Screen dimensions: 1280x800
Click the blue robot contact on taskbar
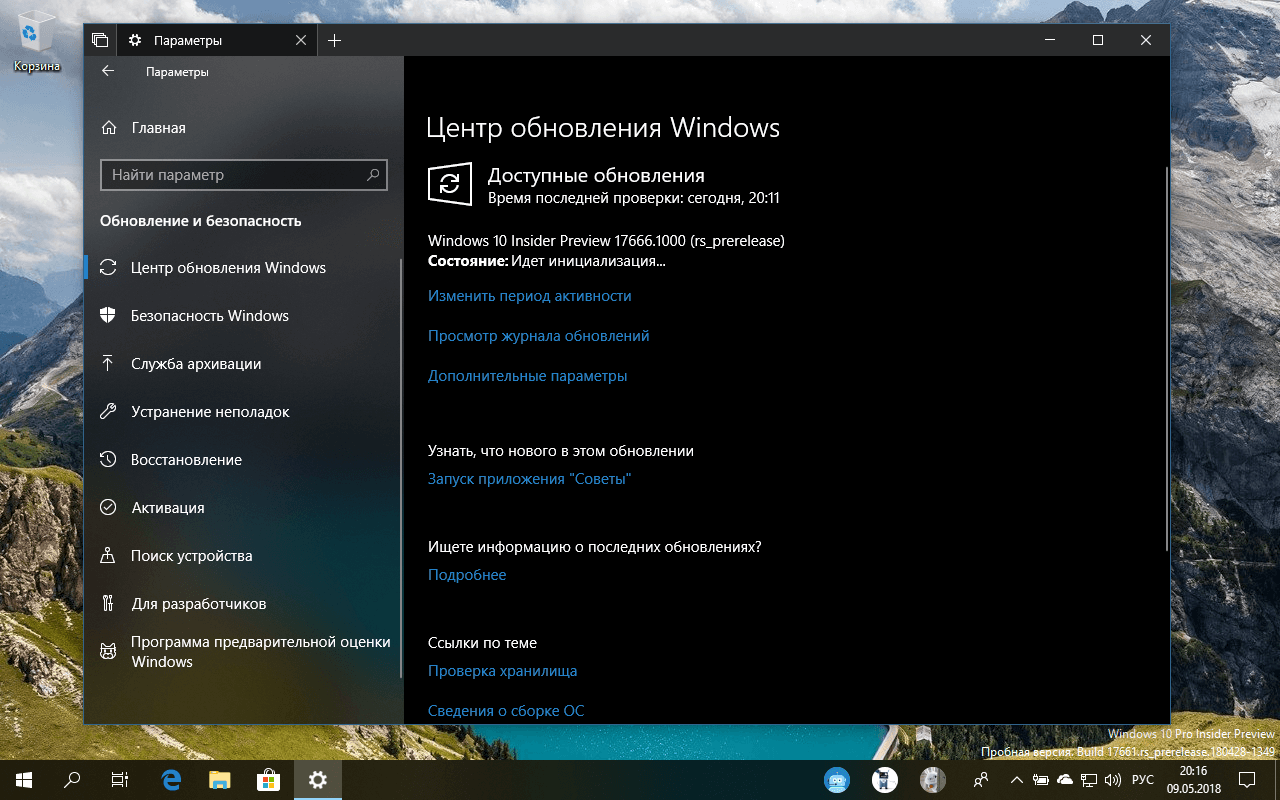(837, 780)
